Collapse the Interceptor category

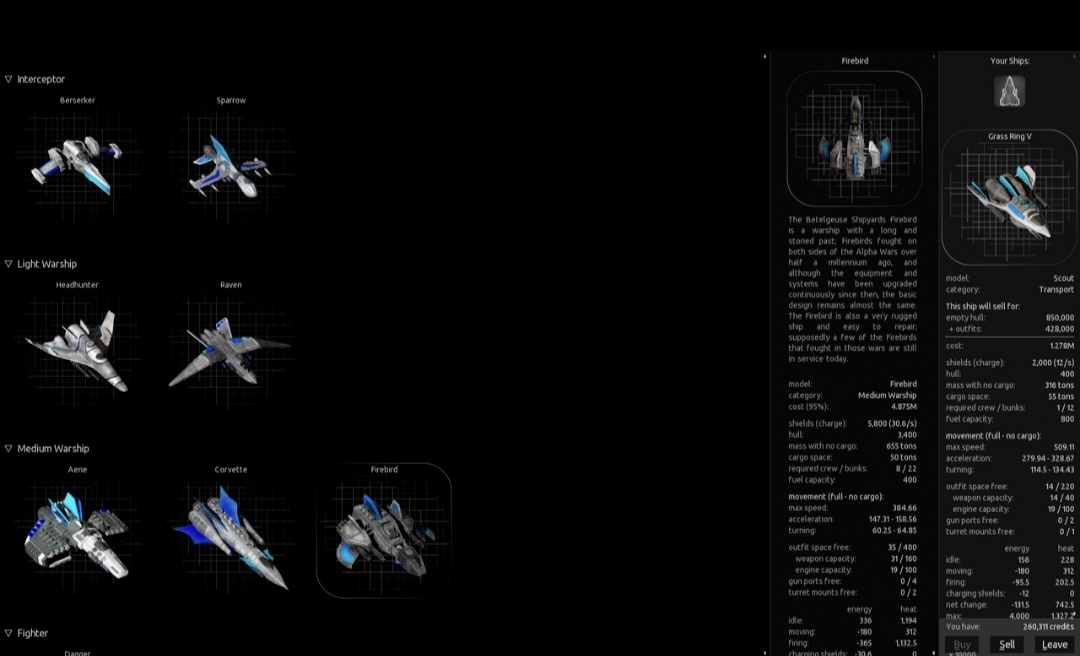pyautogui.click(x=9, y=79)
